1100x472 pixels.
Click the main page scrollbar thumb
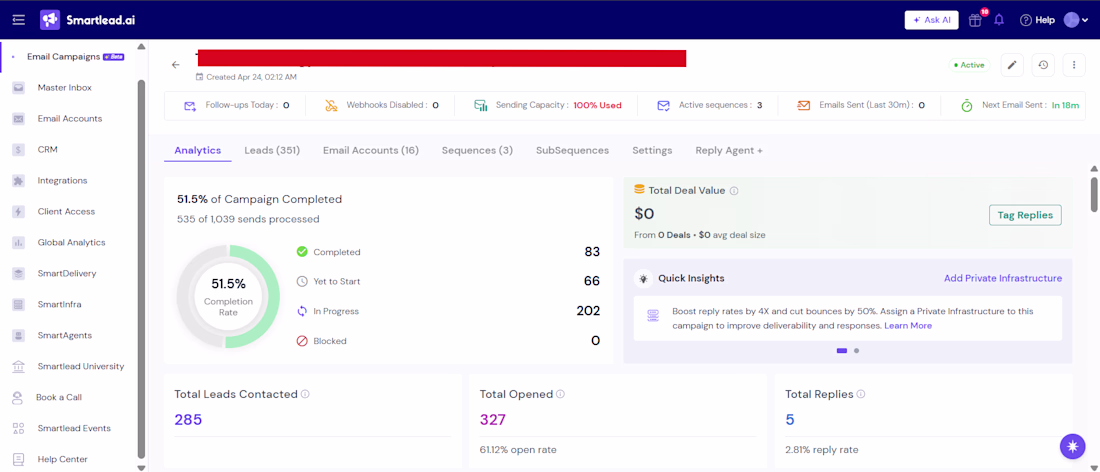click(1094, 194)
